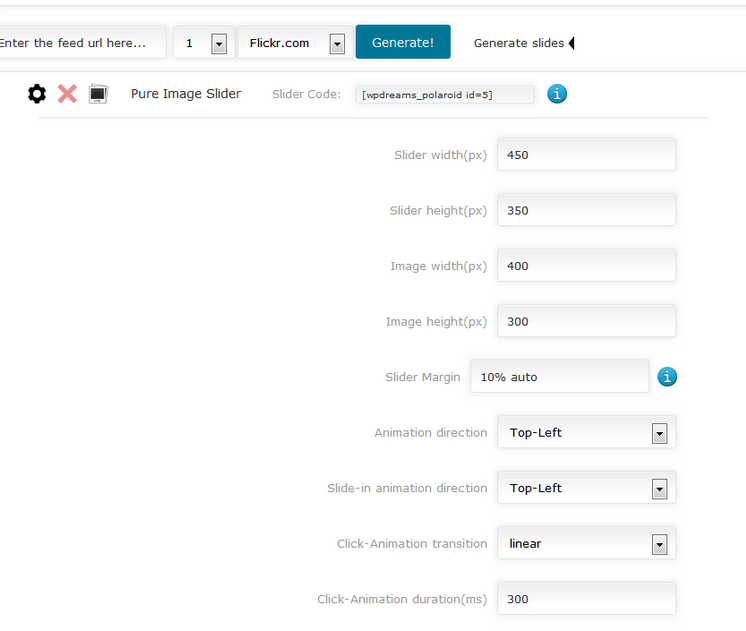Screen dimensions: 746x631
Task: Click the Click-Animation transition label
Action: (412, 543)
